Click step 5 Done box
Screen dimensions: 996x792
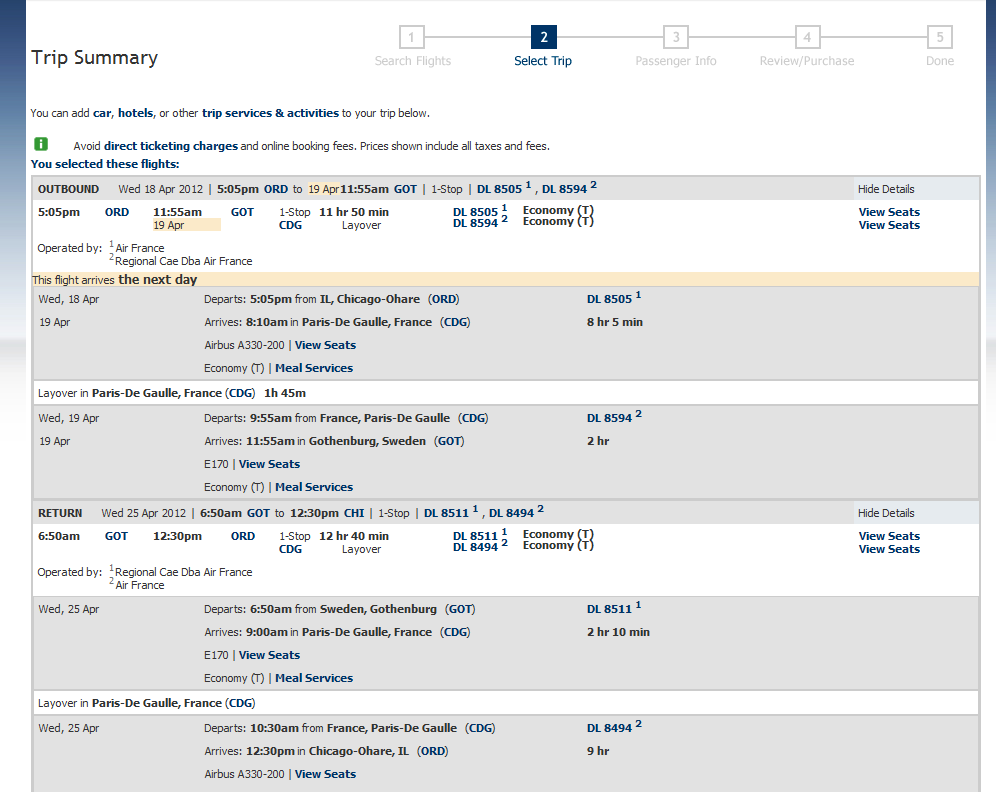pos(939,38)
